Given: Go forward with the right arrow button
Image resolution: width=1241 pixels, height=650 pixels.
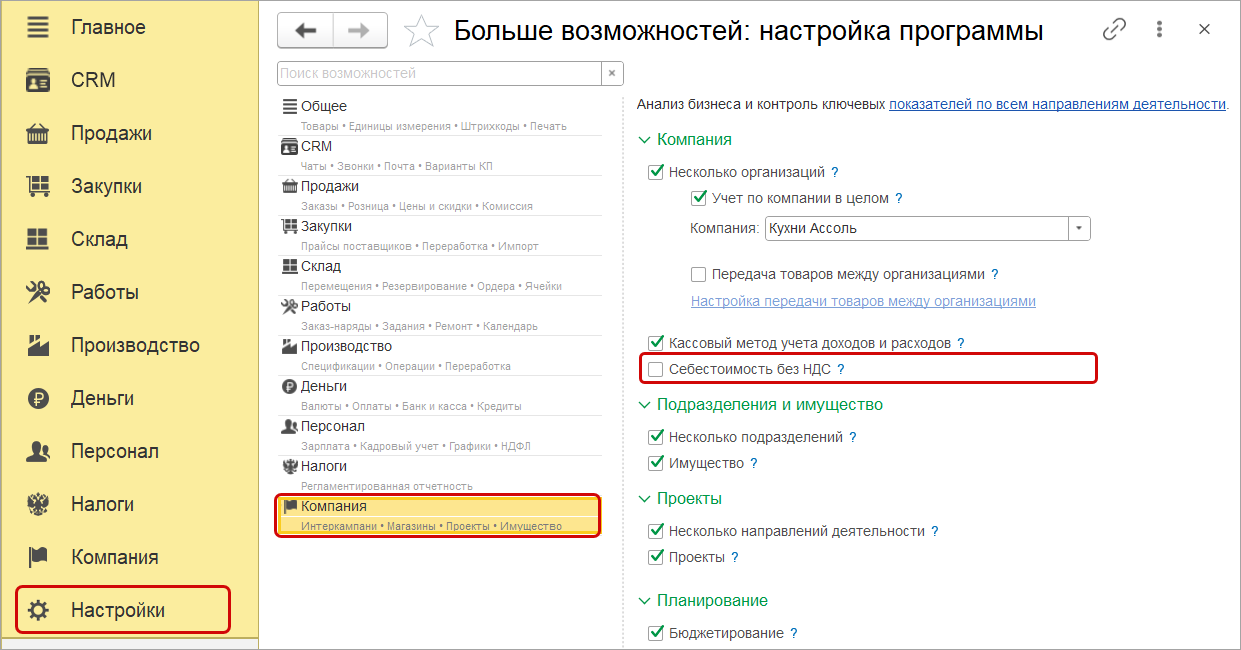Looking at the screenshot, I should point(359,31).
